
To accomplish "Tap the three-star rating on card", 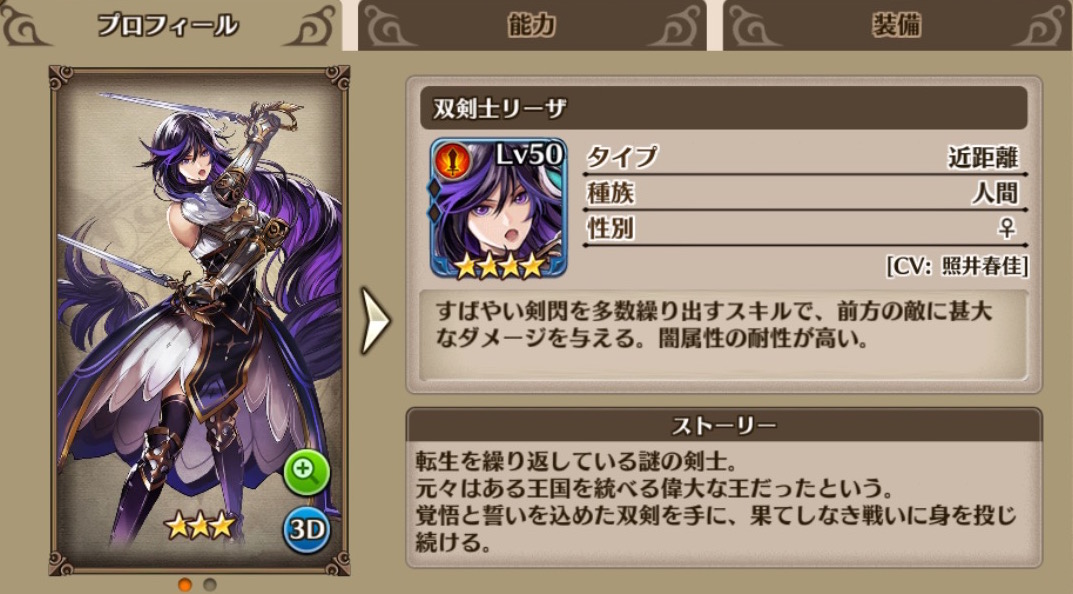I will [199, 526].
